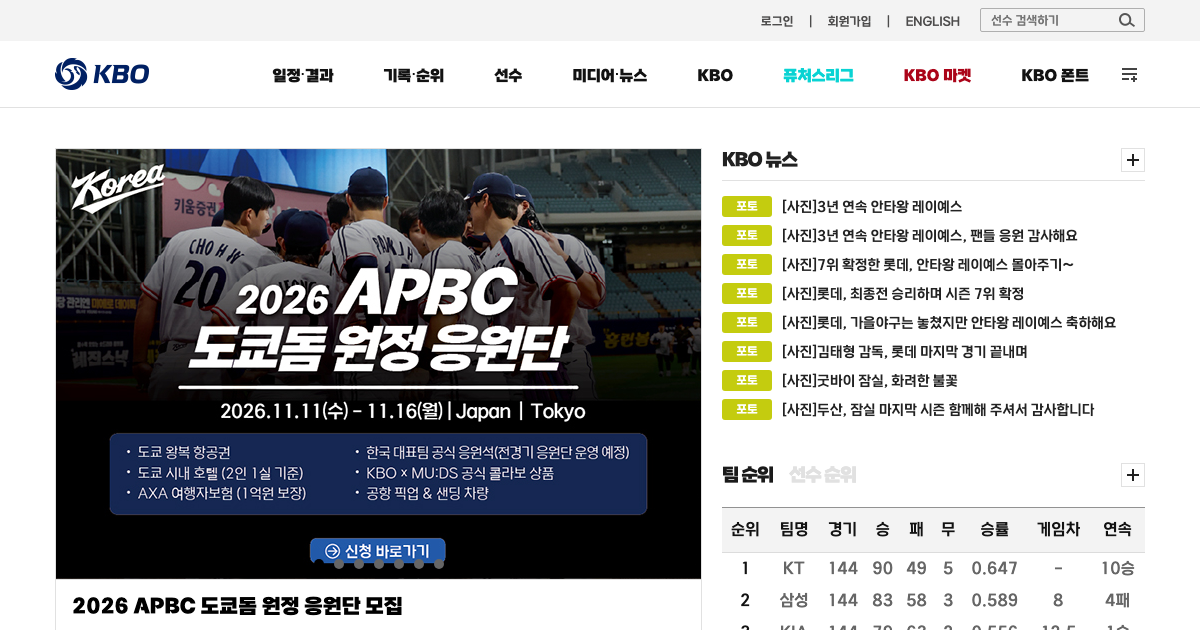Click the 팀명 column header

pos(794,529)
